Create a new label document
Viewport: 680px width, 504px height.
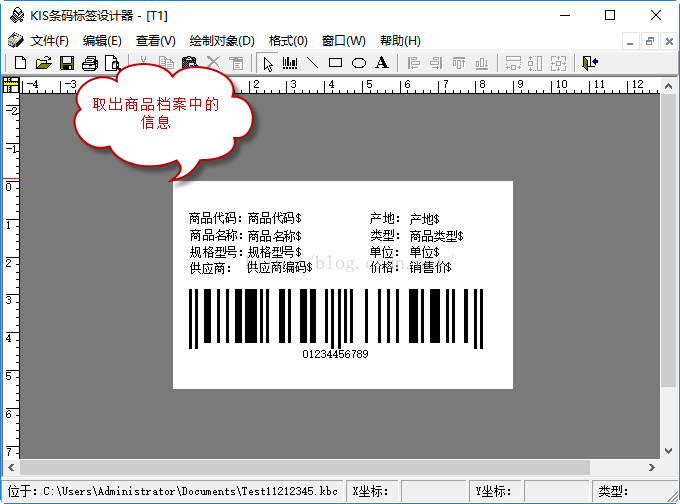(x=20, y=63)
